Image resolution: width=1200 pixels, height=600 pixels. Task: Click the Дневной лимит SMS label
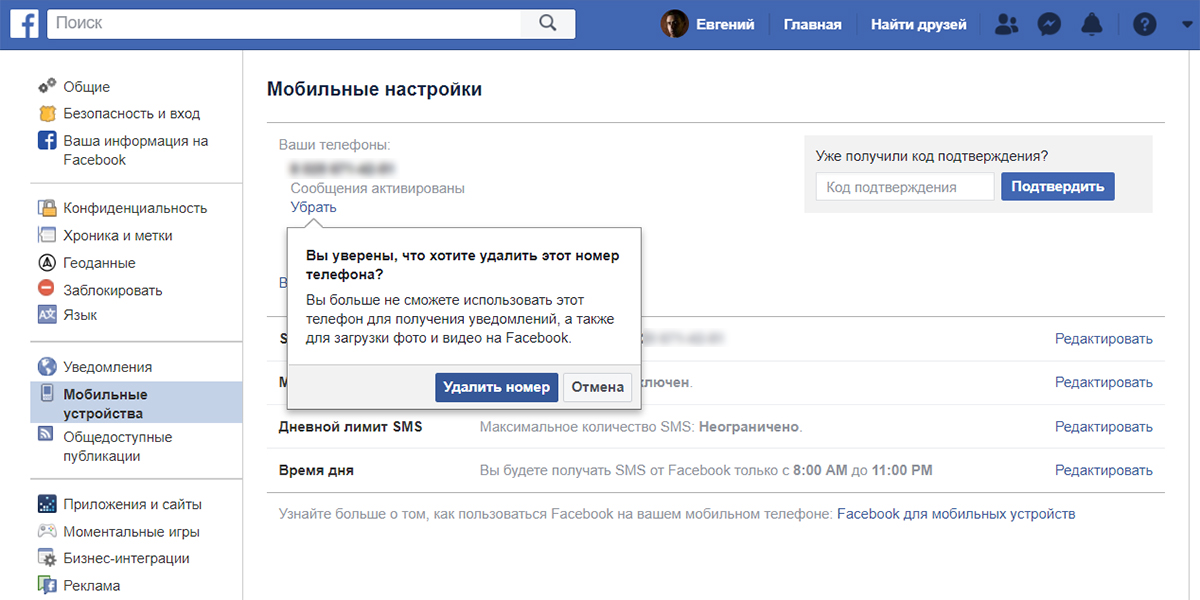pyautogui.click(x=350, y=426)
